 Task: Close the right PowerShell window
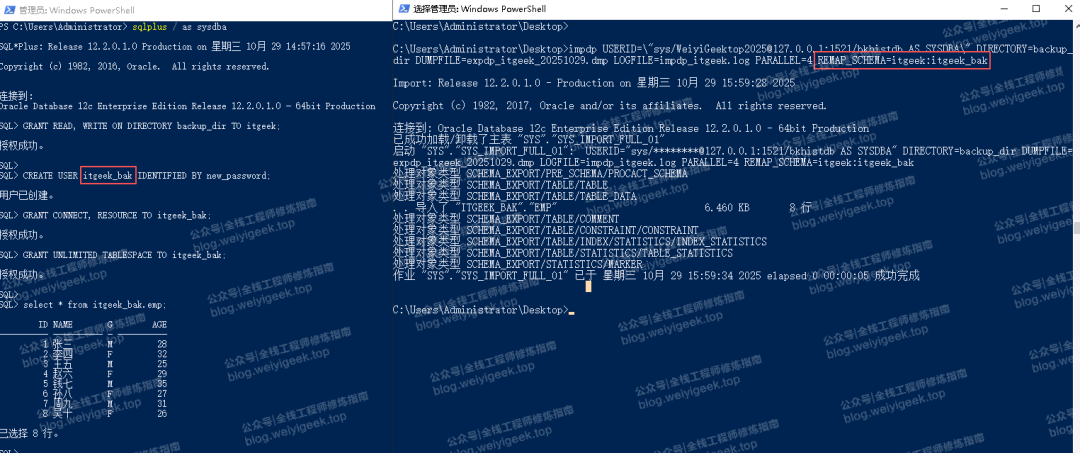coord(1066,8)
